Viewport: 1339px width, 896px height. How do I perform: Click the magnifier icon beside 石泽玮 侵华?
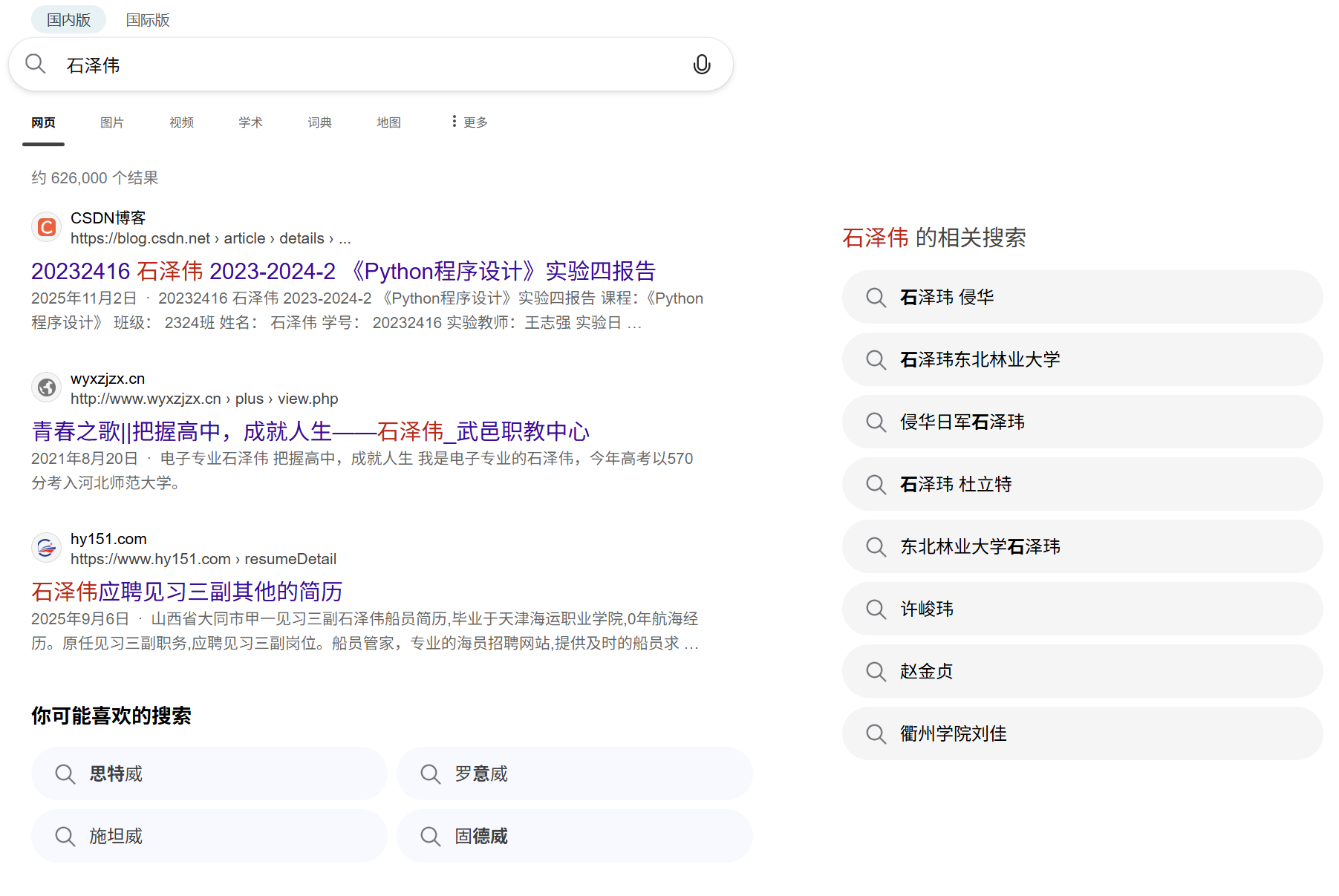876,297
